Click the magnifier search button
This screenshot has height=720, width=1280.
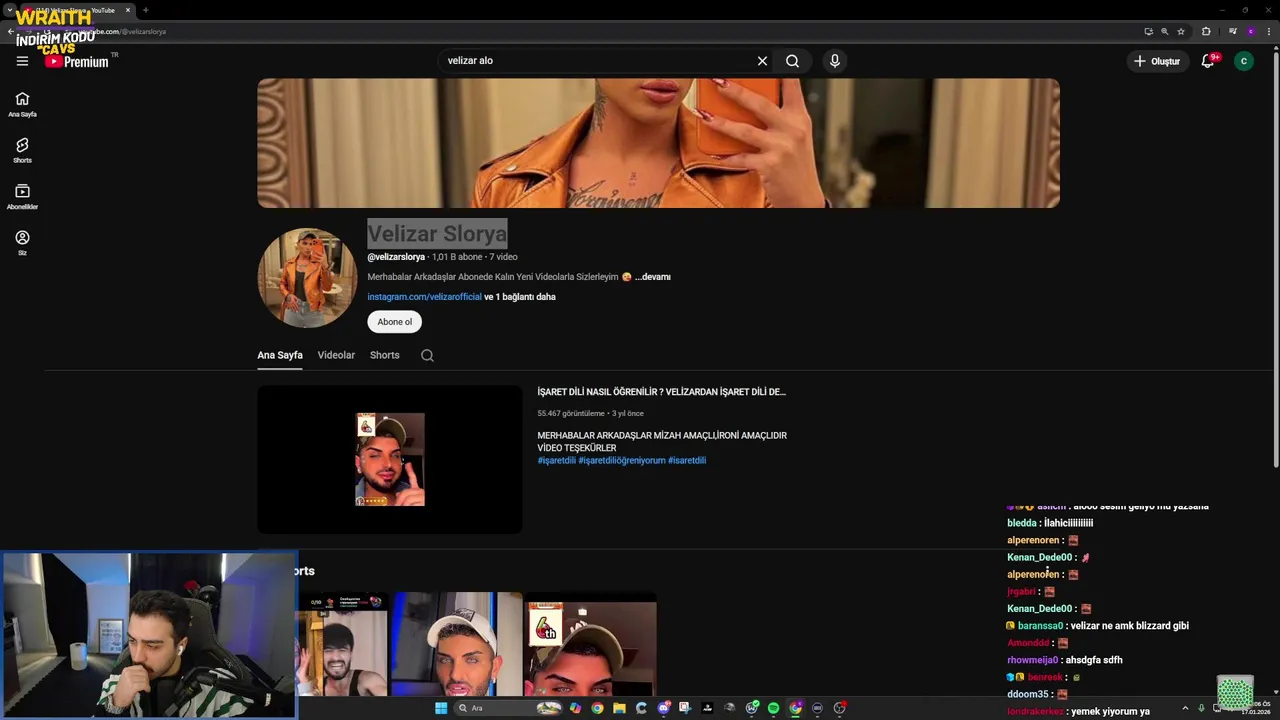click(792, 61)
